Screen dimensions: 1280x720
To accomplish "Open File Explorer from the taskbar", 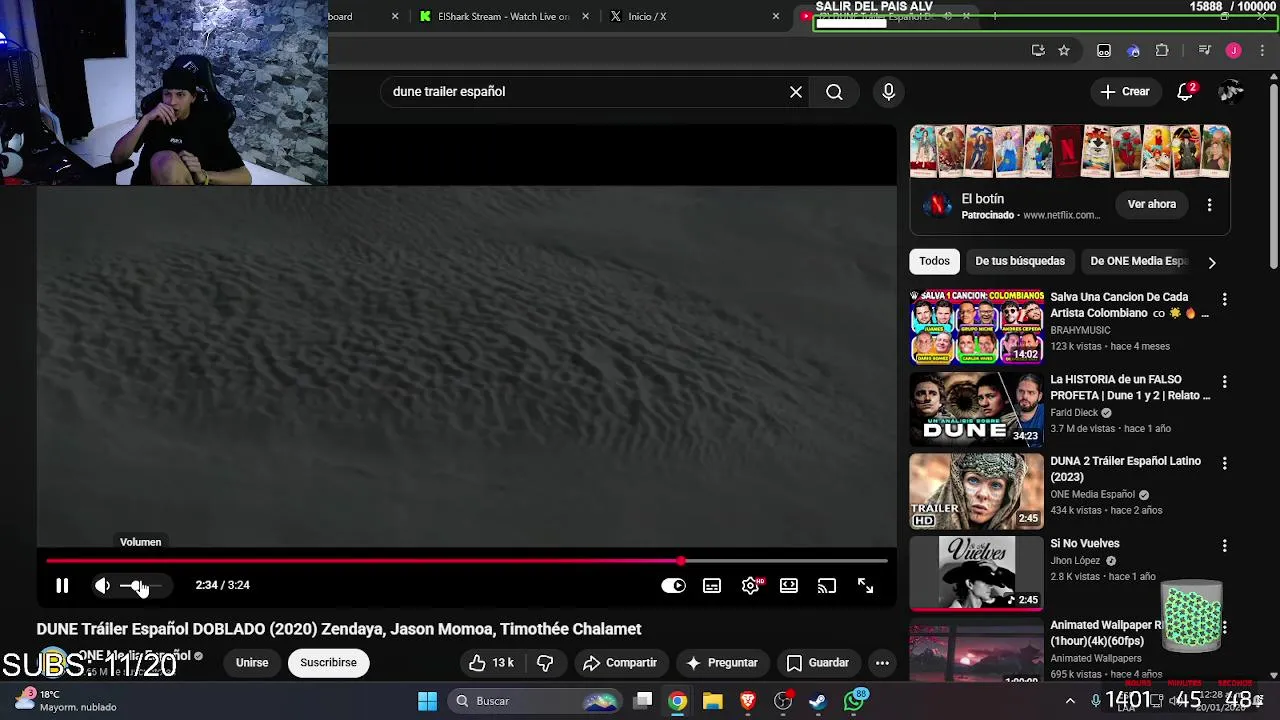I will (713, 701).
